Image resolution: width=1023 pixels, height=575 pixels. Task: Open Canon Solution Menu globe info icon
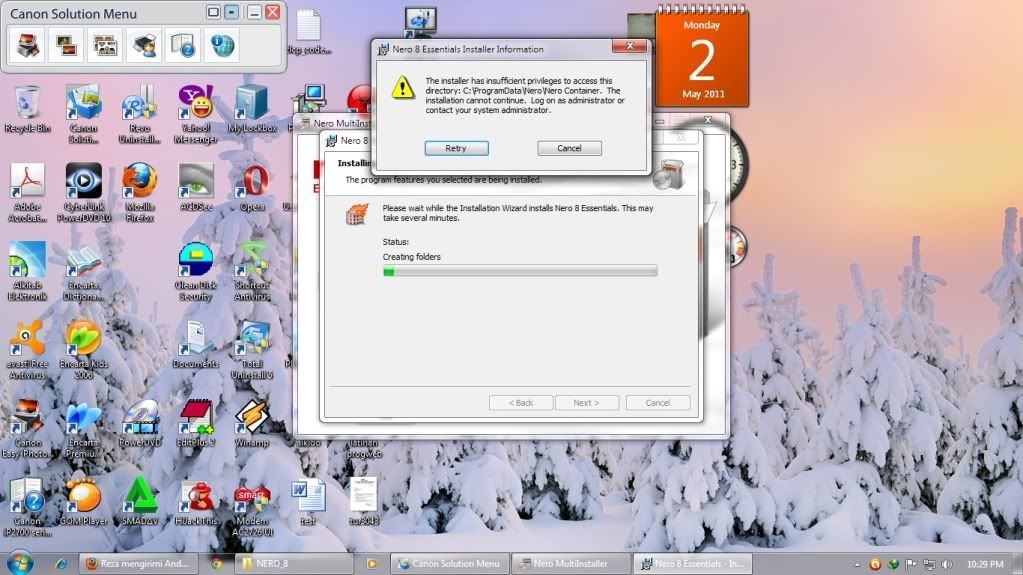222,46
